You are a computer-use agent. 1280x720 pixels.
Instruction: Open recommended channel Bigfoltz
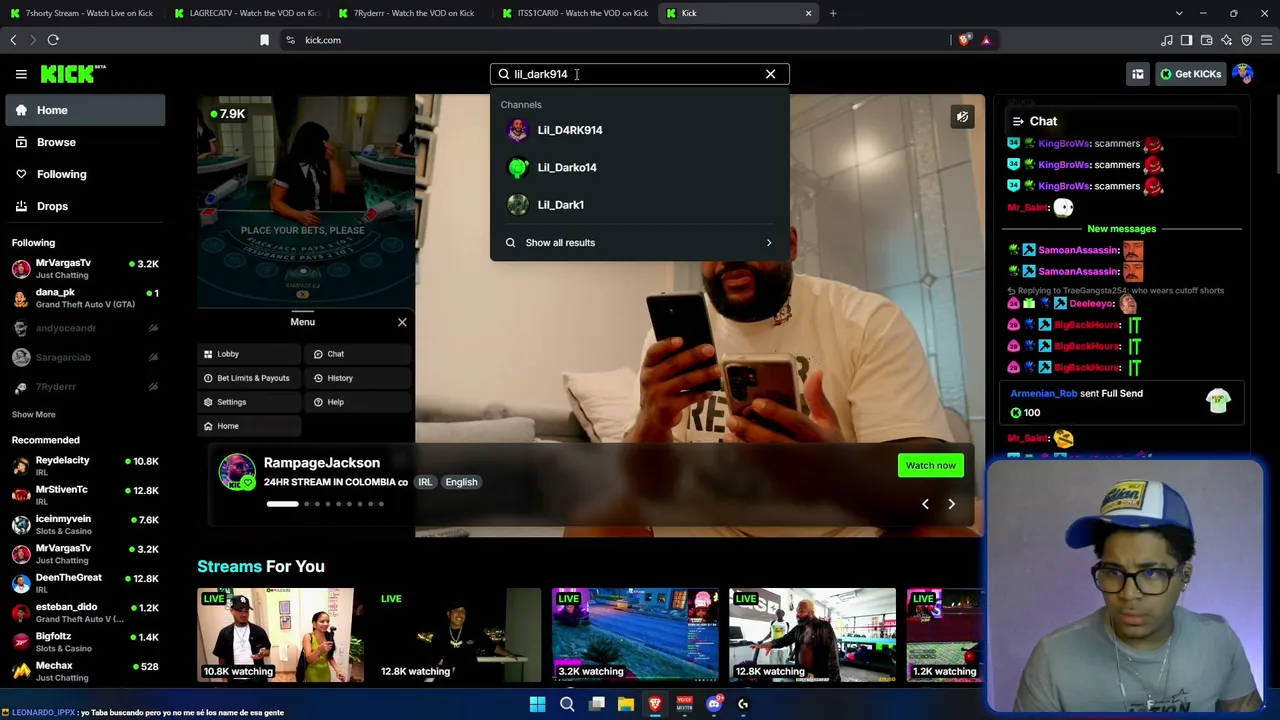(85, 642)
